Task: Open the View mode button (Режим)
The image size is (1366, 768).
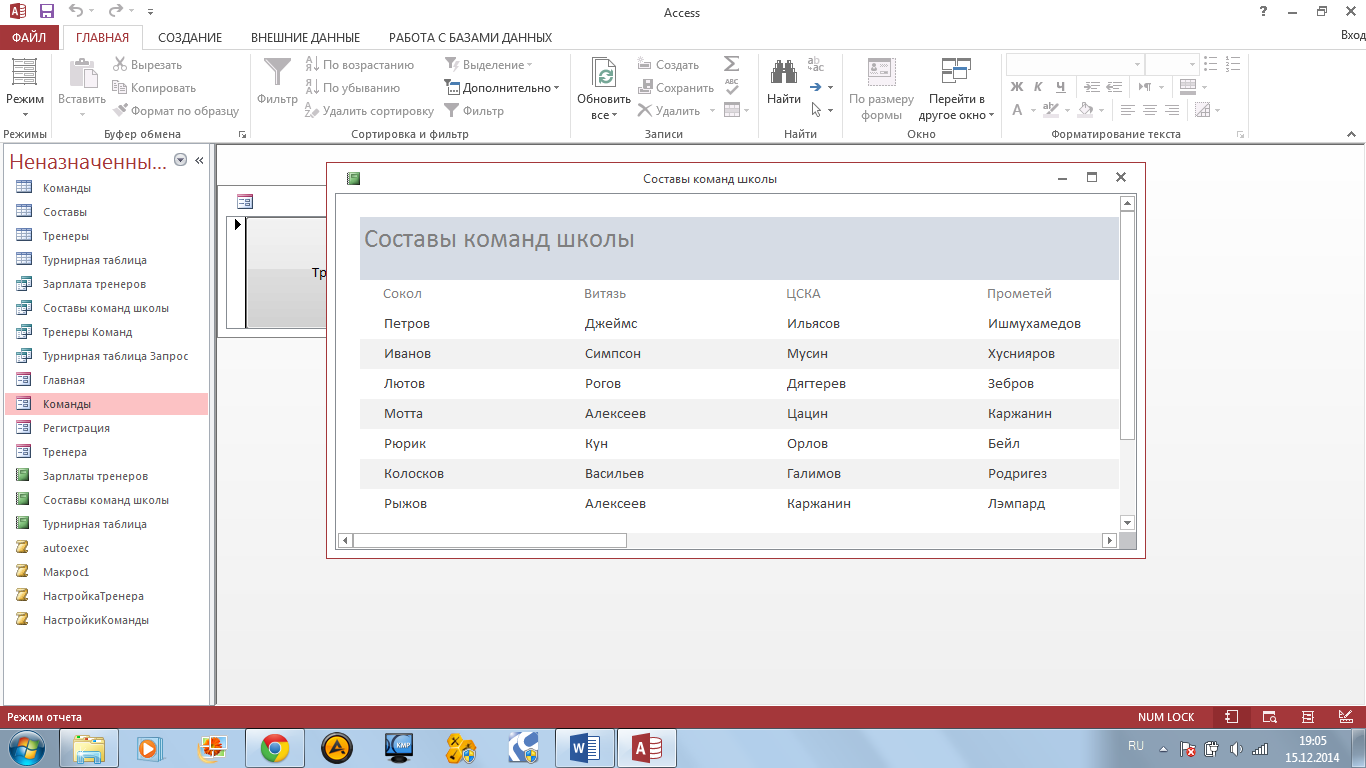Action: click(24, 85)
